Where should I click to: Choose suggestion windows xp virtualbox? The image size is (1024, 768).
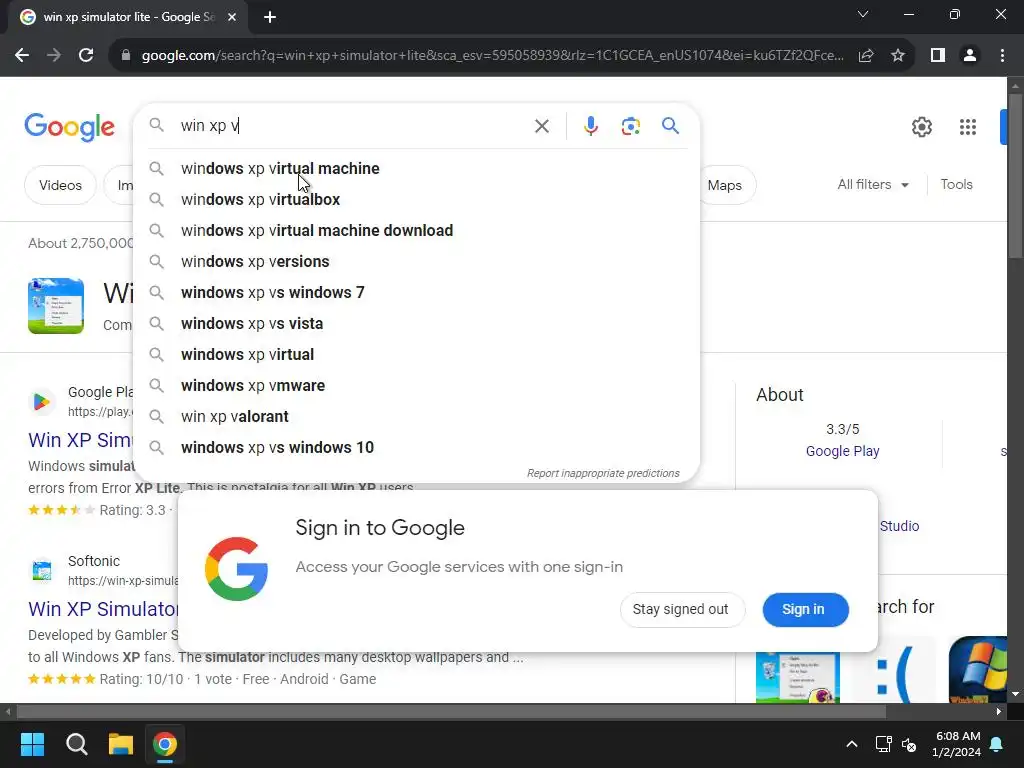(416, 199)
